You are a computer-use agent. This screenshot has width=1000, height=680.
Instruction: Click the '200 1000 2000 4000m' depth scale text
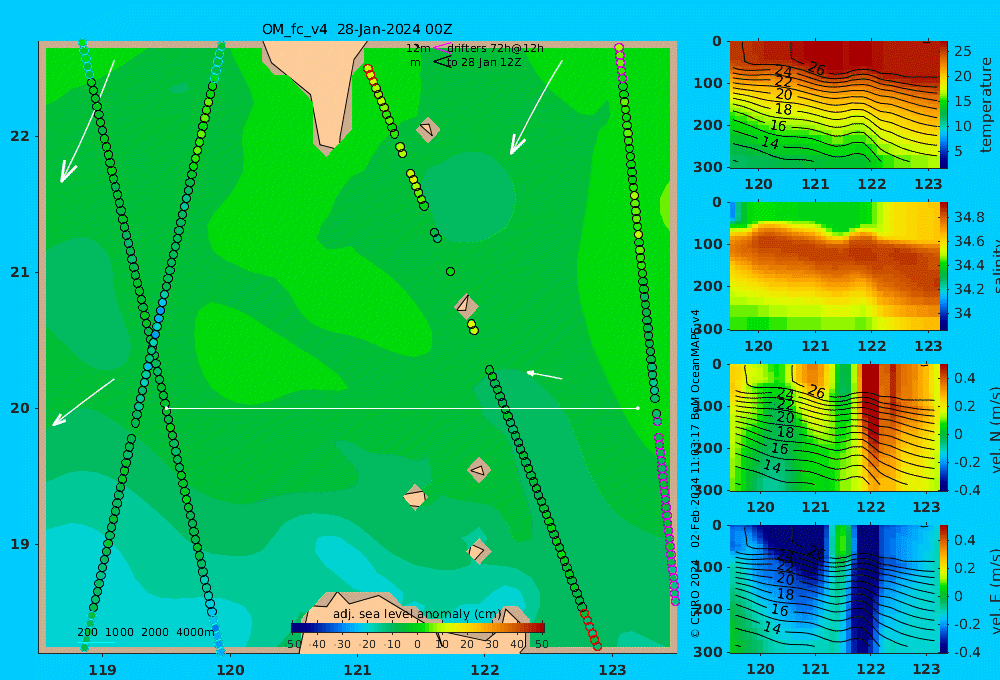pos(146,632)
